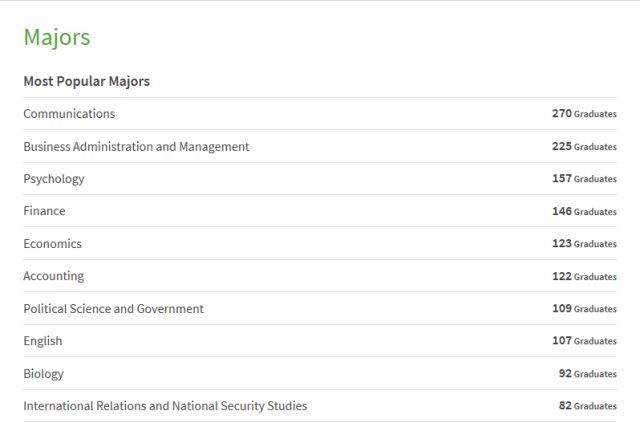Screen dimensions: 640x423
Task: Click the Majors section heading
Action: tap(57, 38)
